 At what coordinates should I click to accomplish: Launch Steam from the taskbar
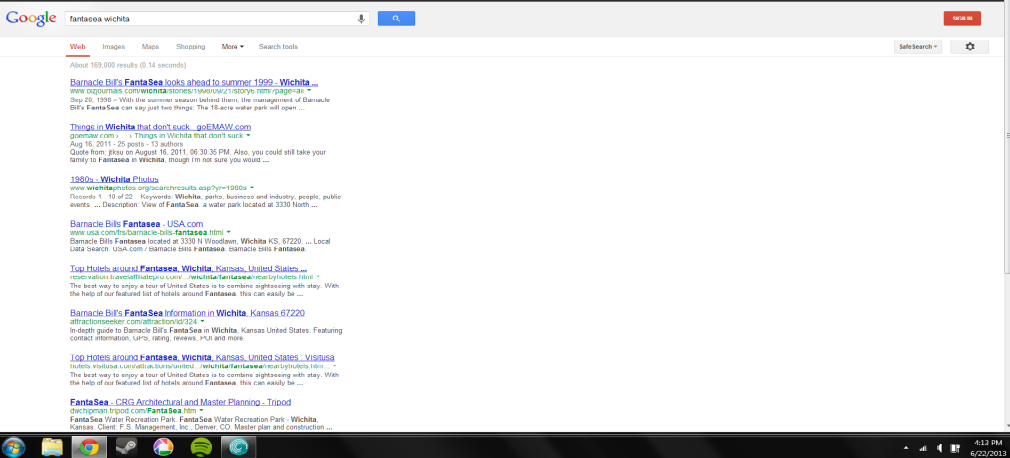point(126,446)
